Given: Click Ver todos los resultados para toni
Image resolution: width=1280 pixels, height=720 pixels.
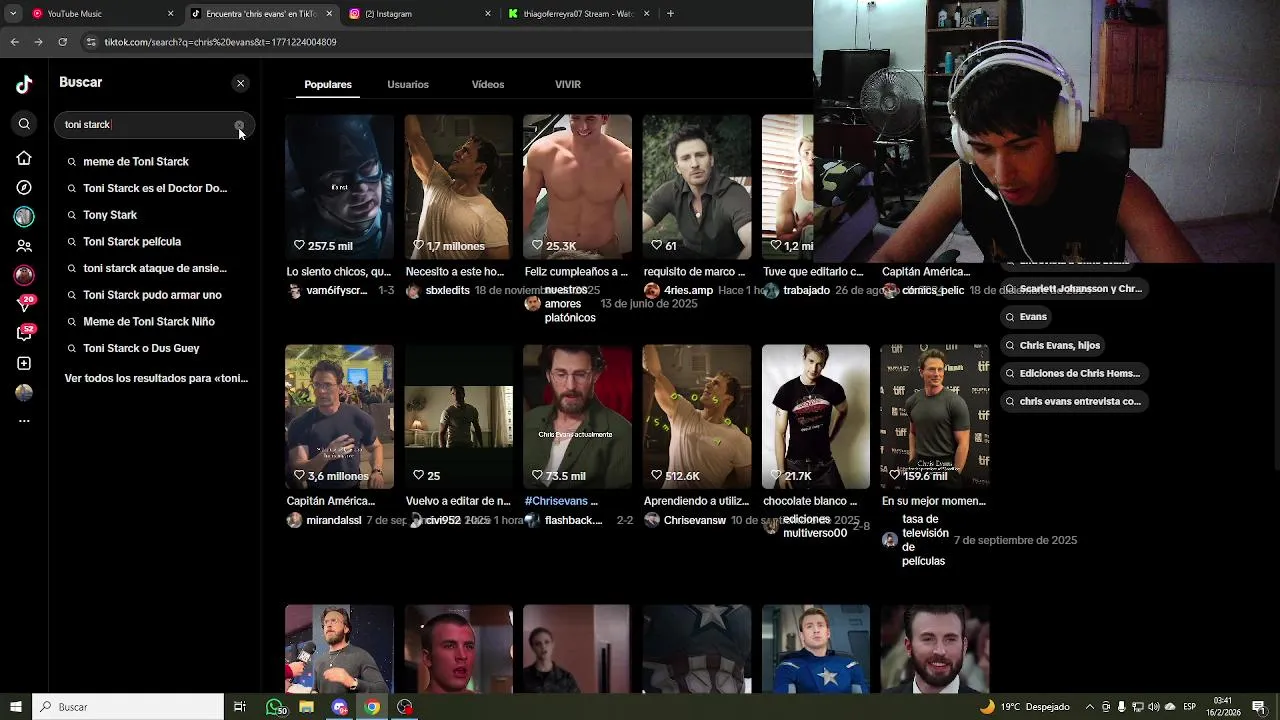Looking at the screenshot, I should click(156, 378).
